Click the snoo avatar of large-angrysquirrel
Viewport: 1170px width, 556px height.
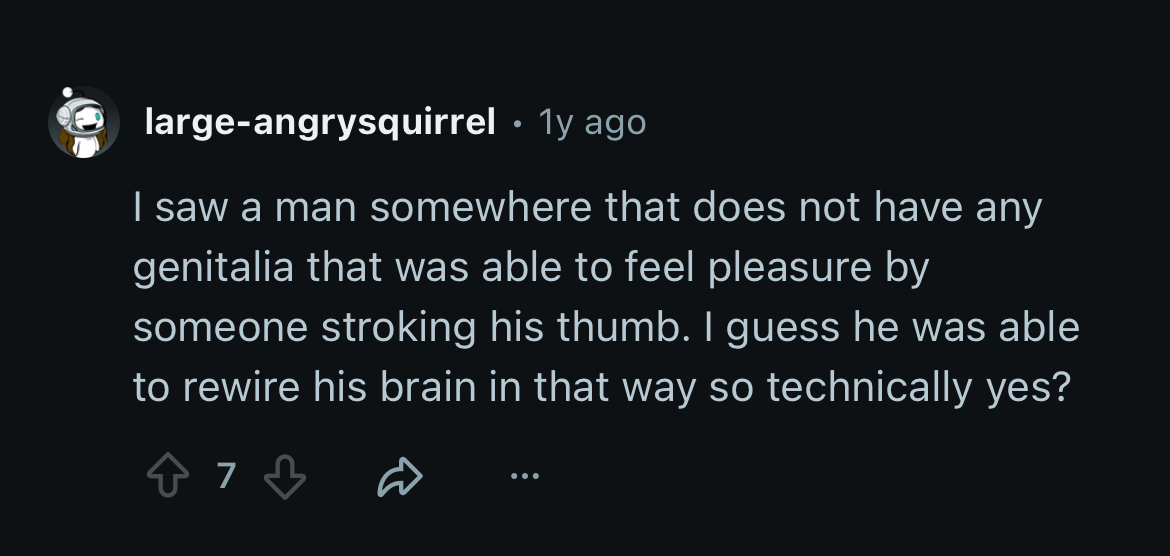84,122
